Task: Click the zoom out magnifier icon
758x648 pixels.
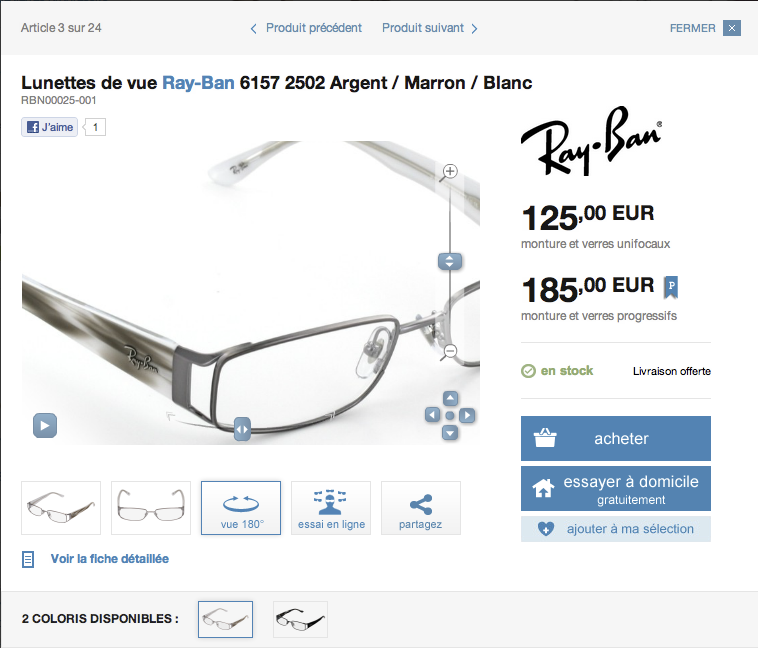Action: (450, 352)
